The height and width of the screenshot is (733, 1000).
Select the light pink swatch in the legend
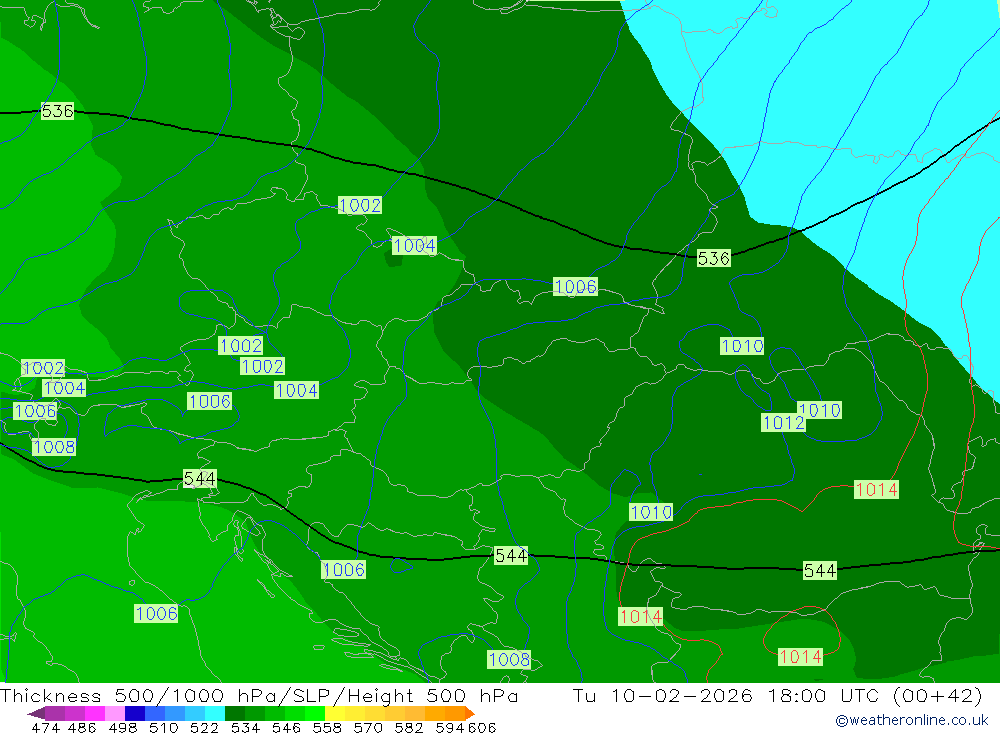point(115,713)
